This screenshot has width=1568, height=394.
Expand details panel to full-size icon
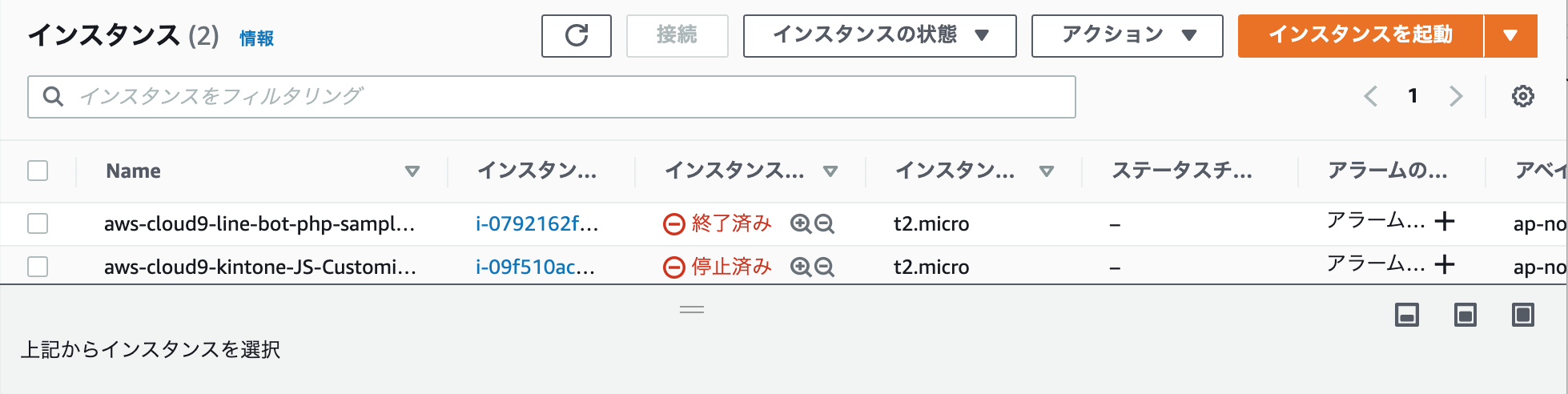(x=1523, y=315)
